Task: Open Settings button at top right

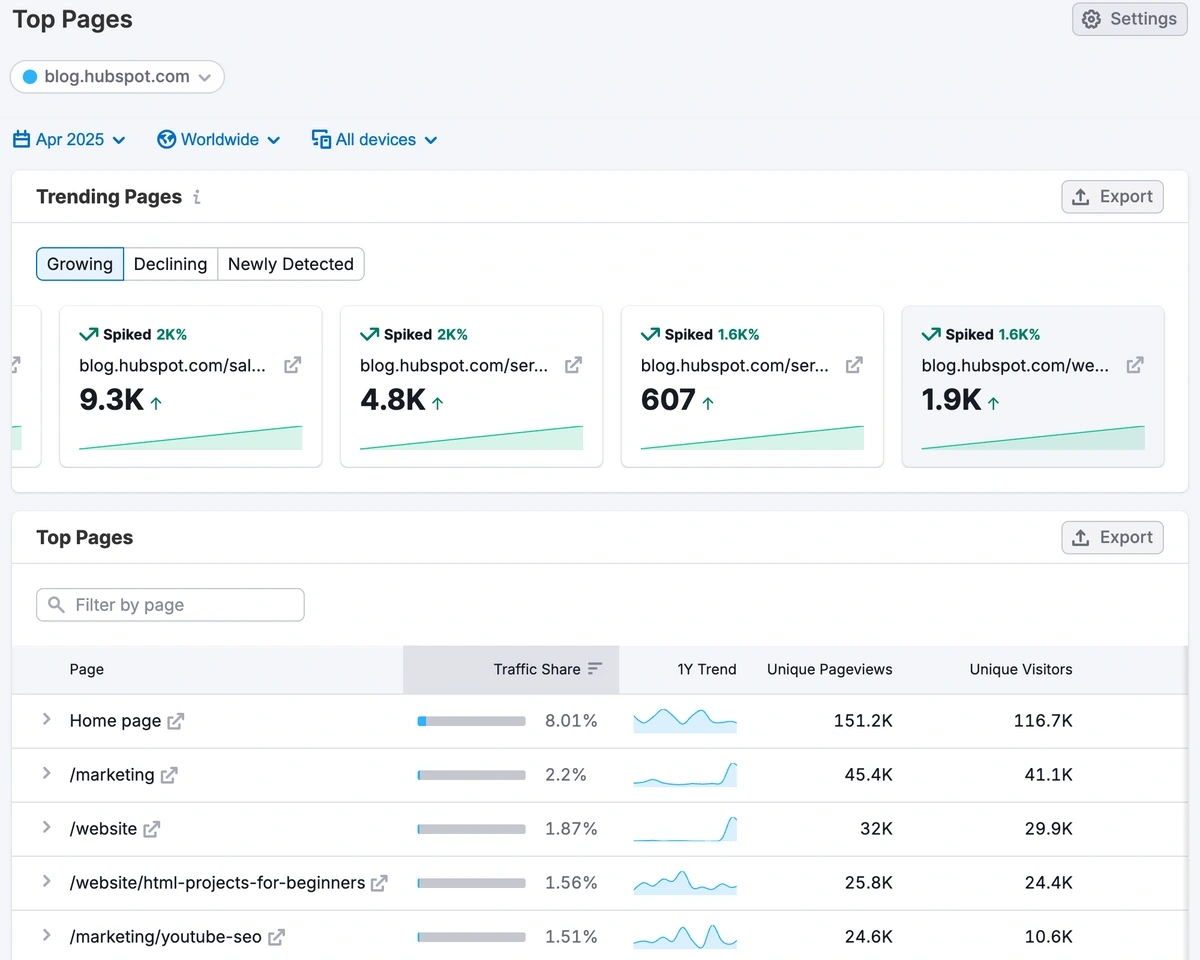Action: (1129, 19)
